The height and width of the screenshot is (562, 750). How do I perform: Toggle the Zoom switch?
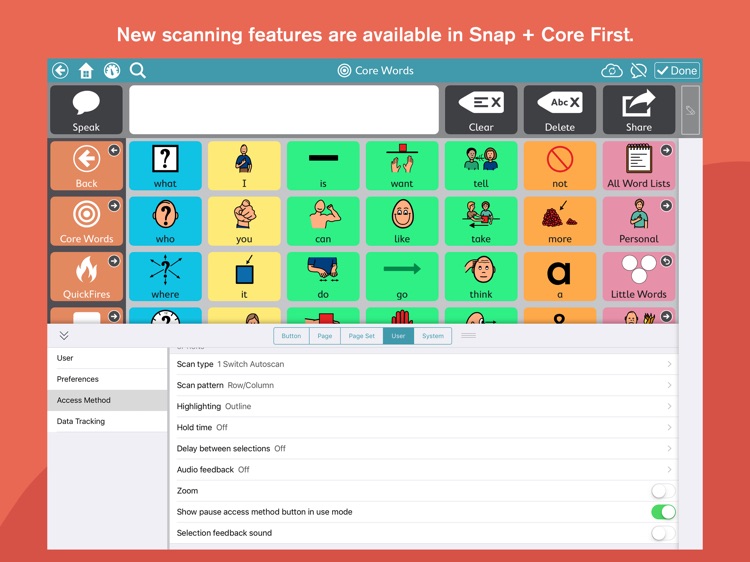[663, 491]
